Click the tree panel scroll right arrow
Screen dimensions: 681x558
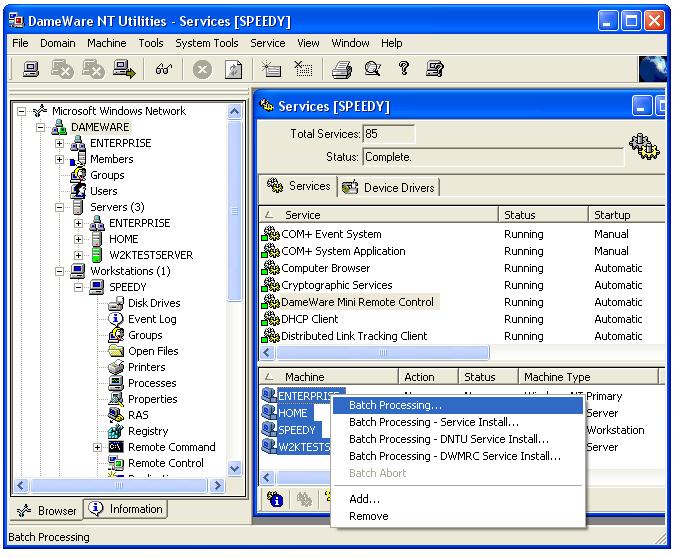pyautogui.click(x=217, y=485)
